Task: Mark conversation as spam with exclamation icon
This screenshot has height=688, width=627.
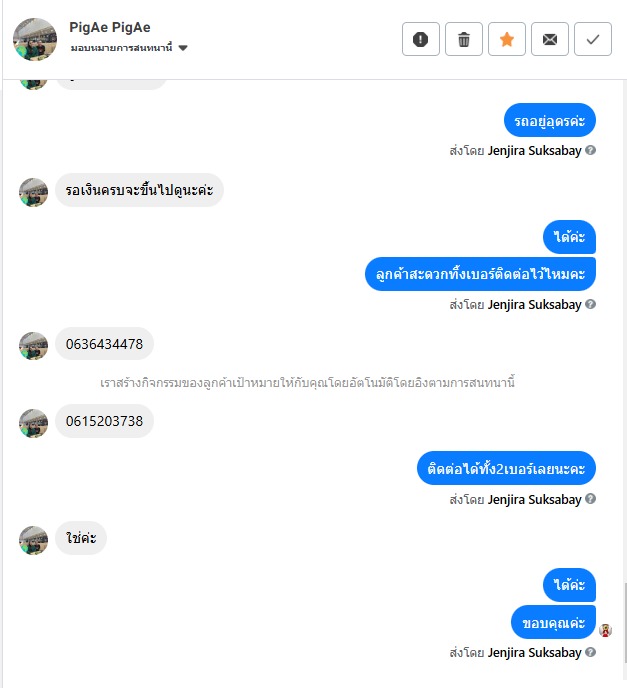Action: coord(420,39)
